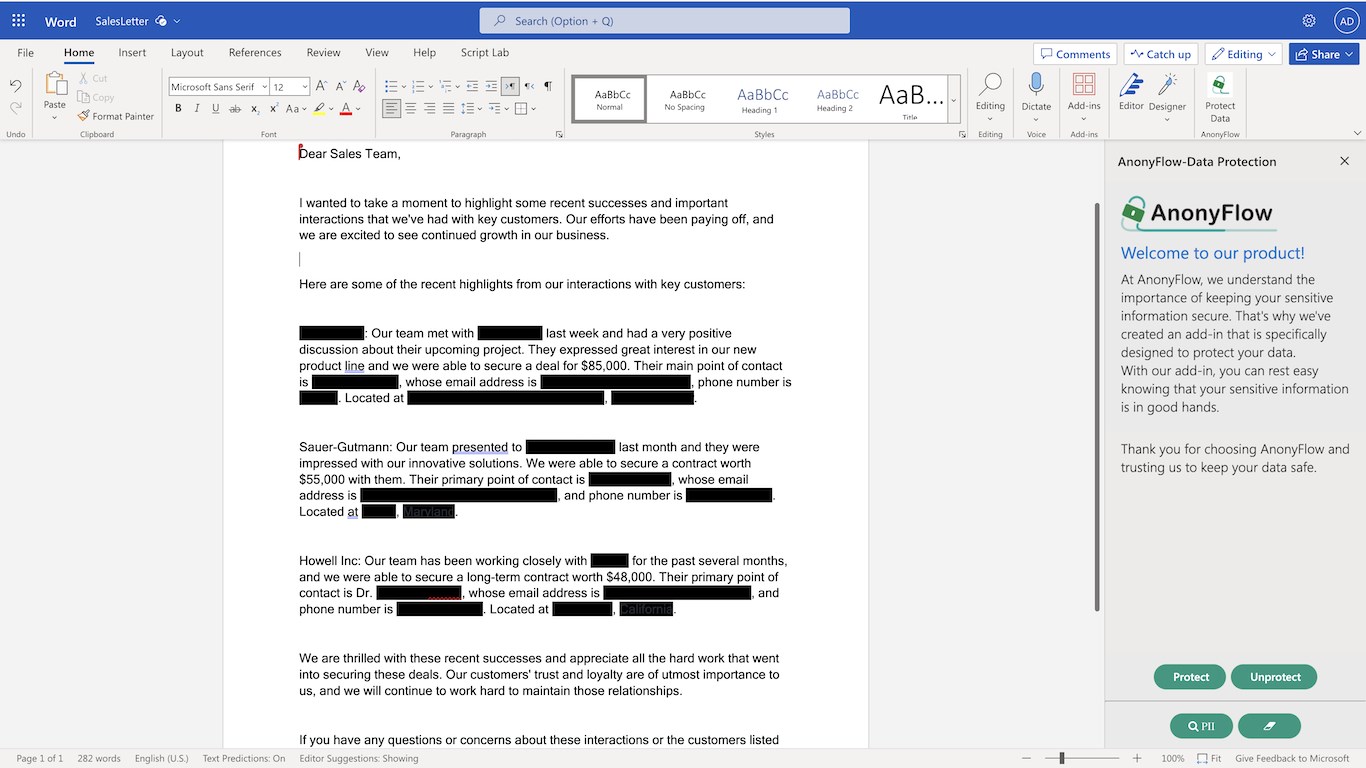Align text to the right
The height and width of the screenshot is (768, 1366).
[430, 109]
